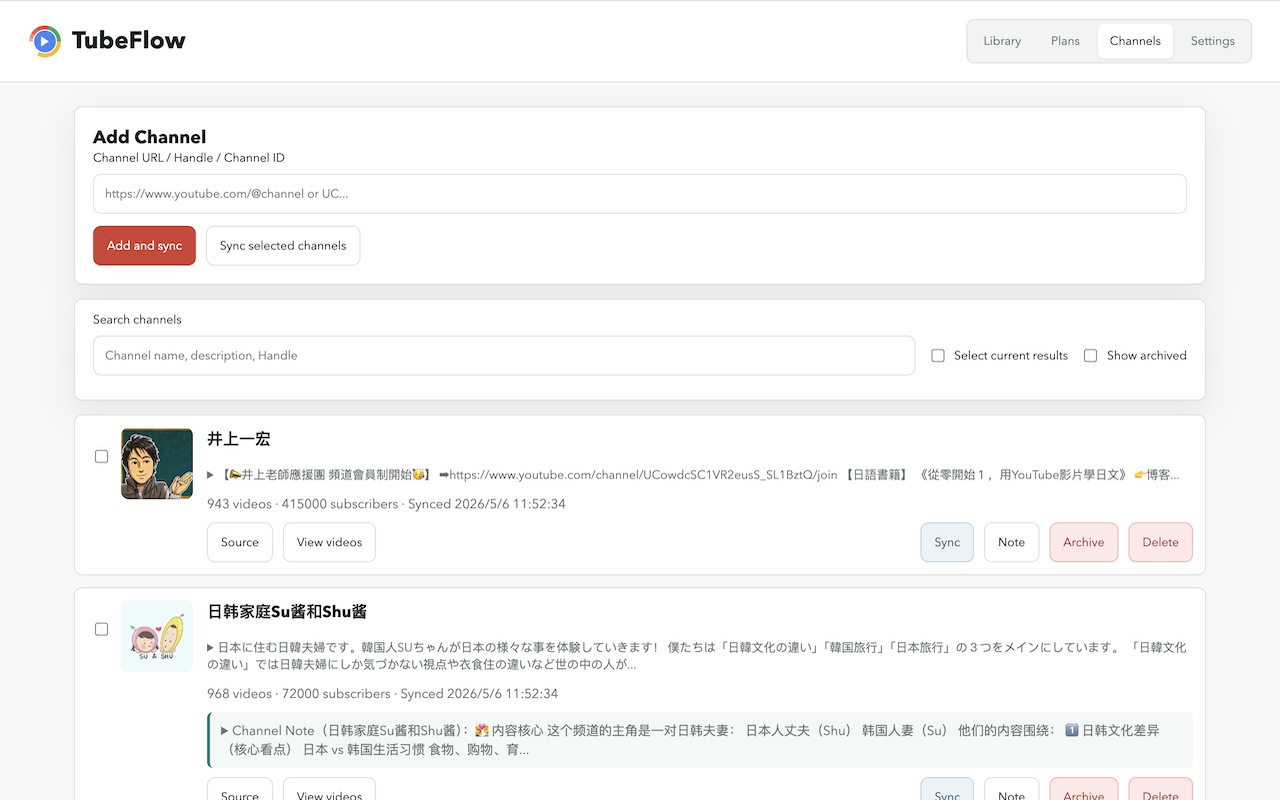Open the Plans tab

tap(1065, 41)
